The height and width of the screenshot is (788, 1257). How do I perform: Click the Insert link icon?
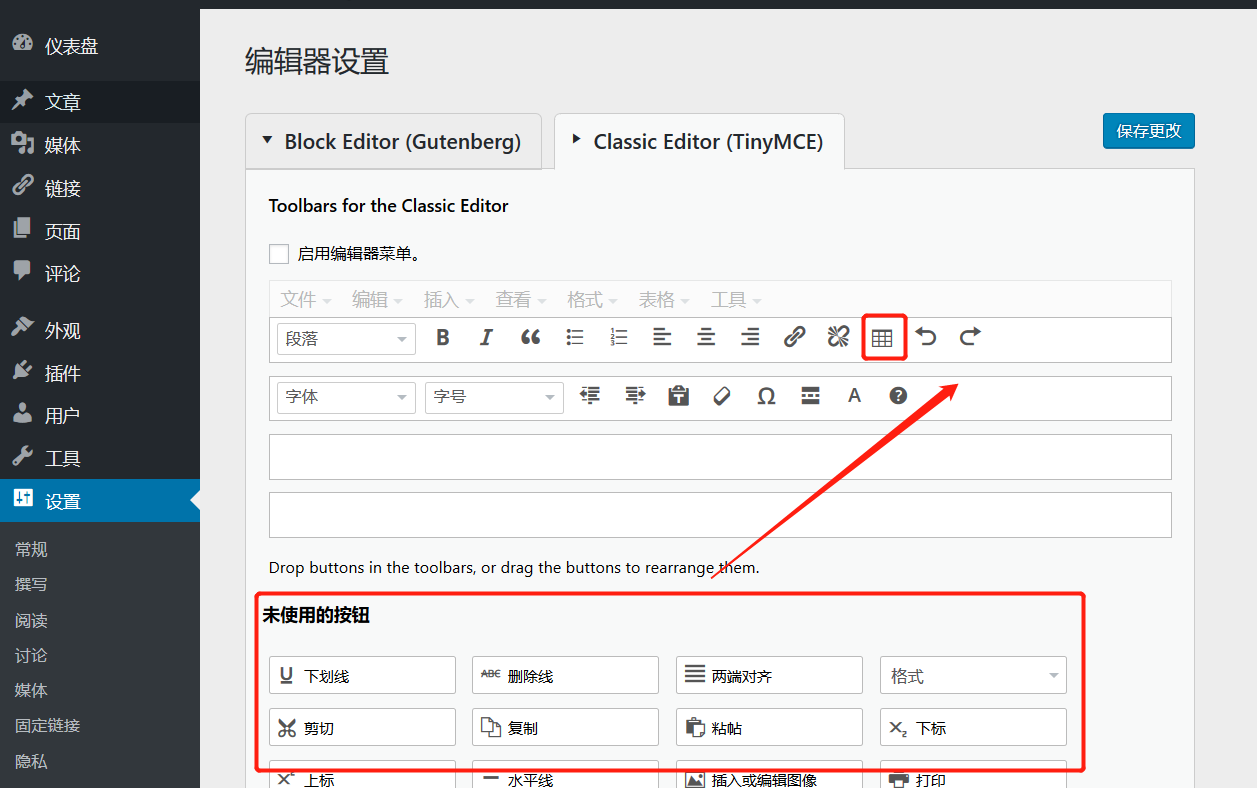(x=794, y=338)
